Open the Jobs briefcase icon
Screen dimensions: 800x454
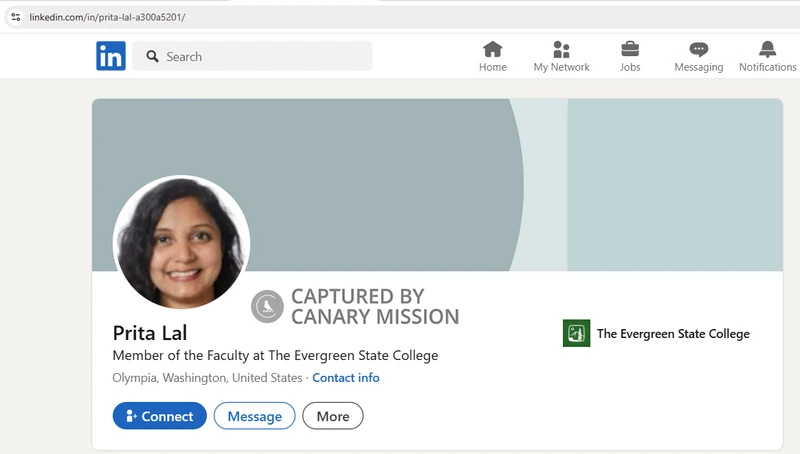pyautogui.click(x=630, y=49)
